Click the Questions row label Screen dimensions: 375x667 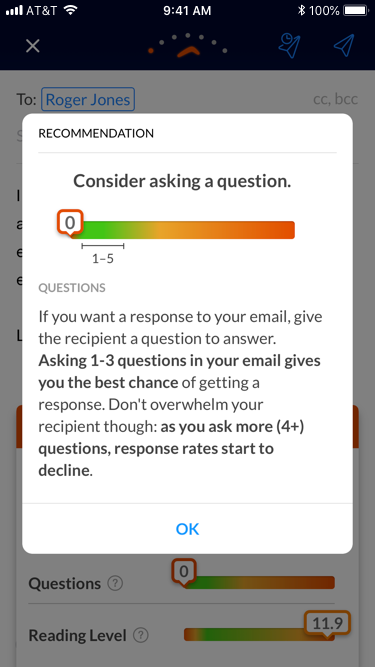tap(65, 584)
